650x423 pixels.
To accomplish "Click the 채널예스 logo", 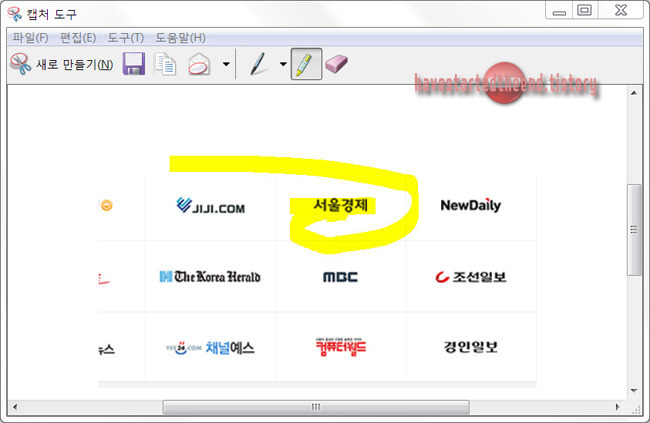I will click(210, 348).
